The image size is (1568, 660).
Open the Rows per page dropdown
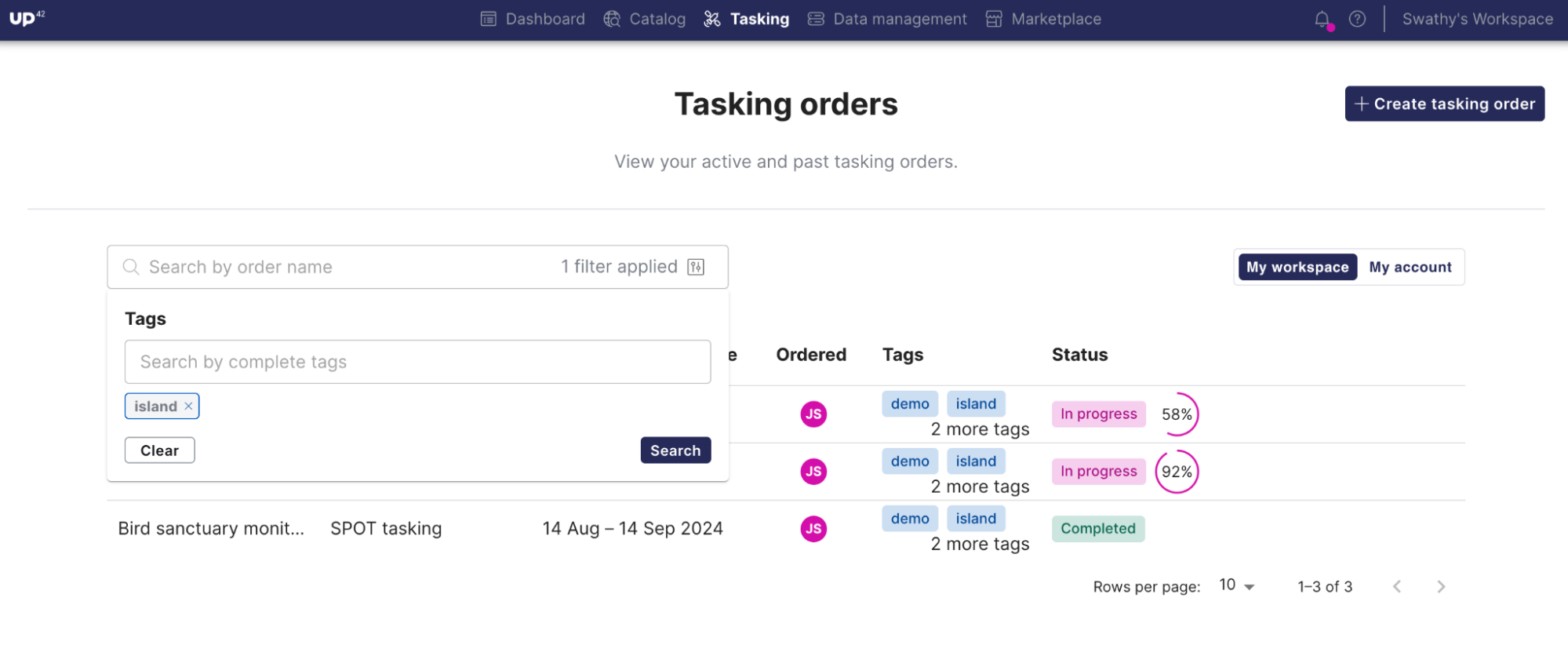click(x=1237, y=585)
